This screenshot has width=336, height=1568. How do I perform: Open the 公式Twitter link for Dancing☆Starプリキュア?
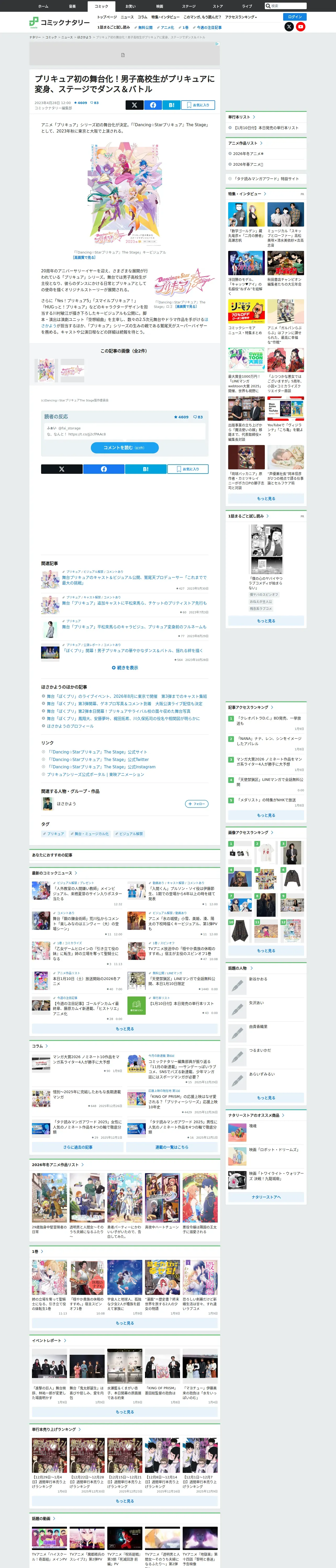click(98, 760)
